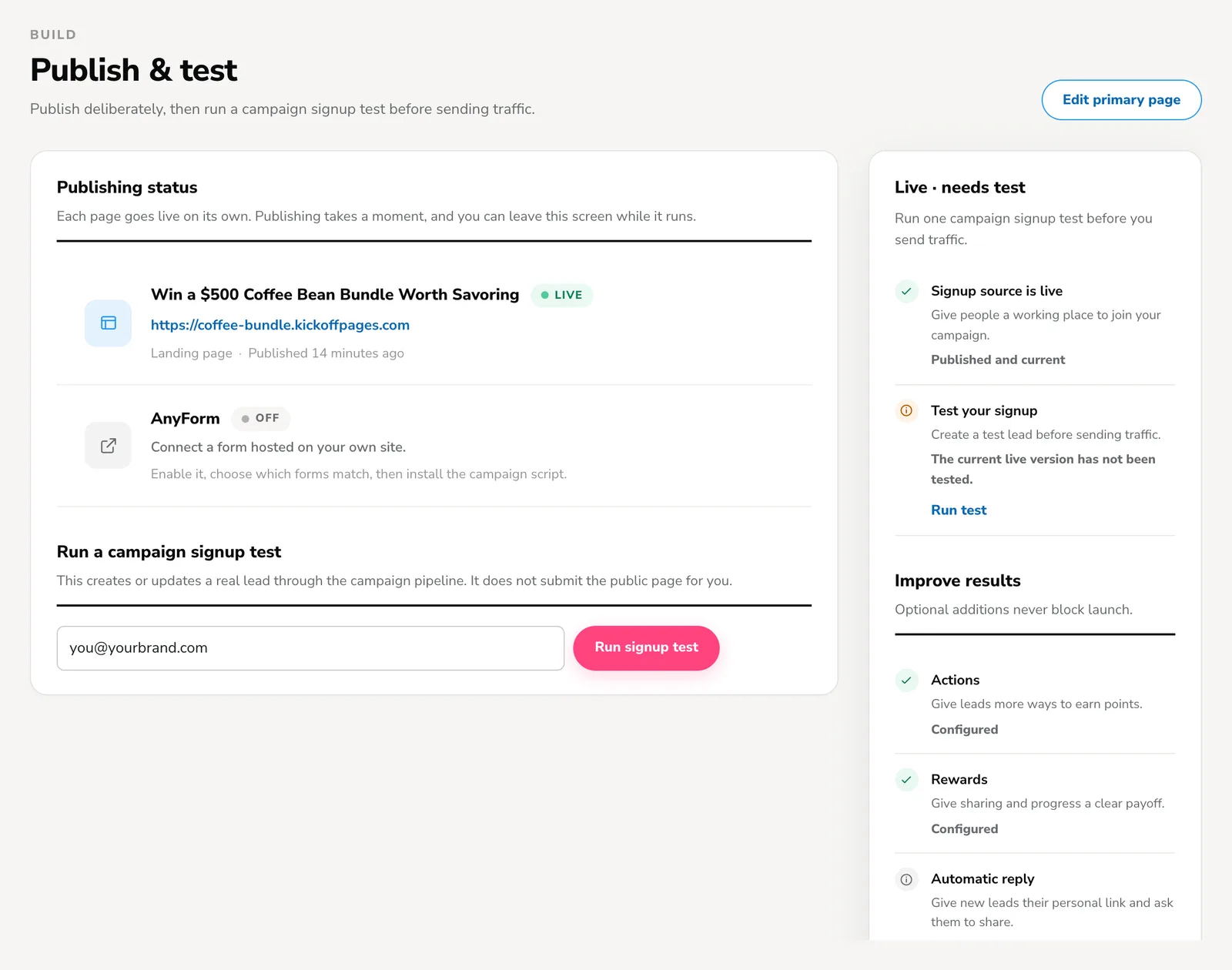Click the Improve results heading

957,581
